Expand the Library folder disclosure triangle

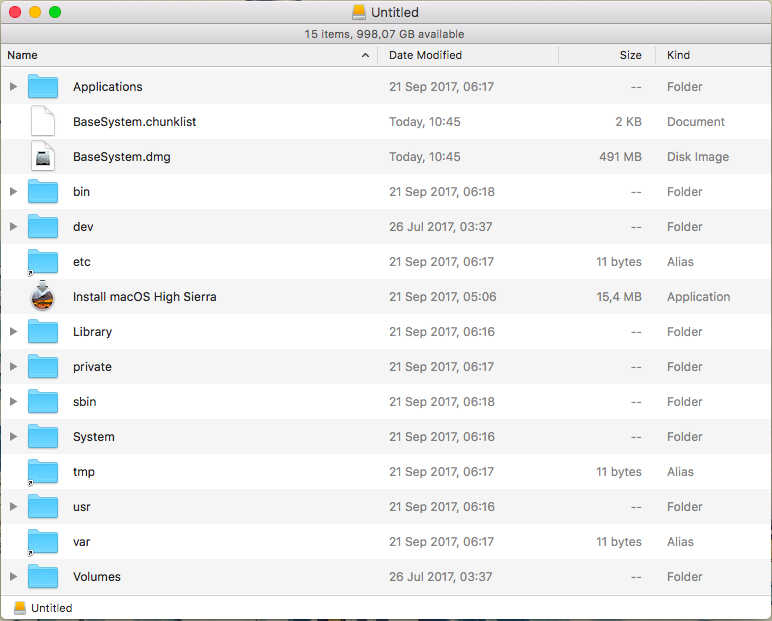13,331
